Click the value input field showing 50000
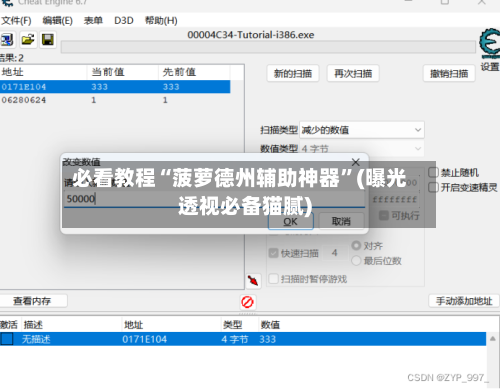The image size is (500, 389). [x=214, y=199]
